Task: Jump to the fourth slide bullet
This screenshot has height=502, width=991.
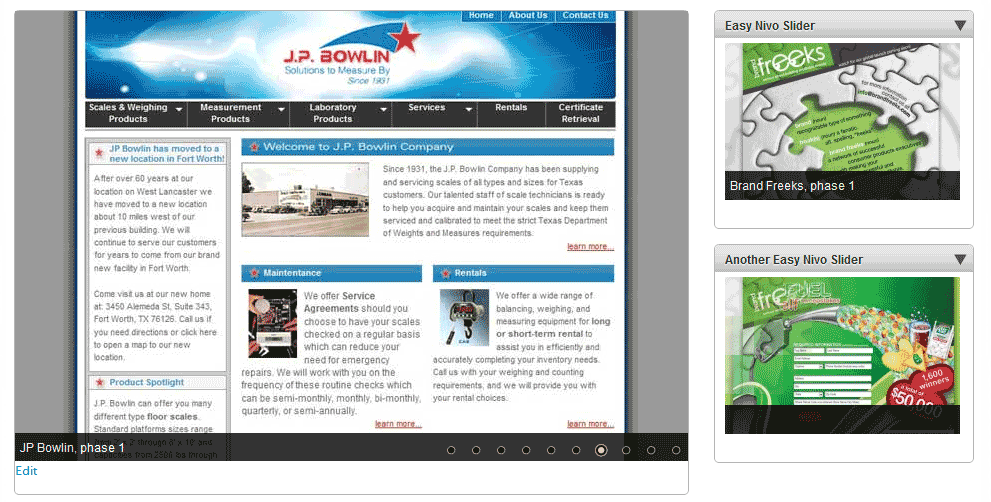Action: (526, 450)
